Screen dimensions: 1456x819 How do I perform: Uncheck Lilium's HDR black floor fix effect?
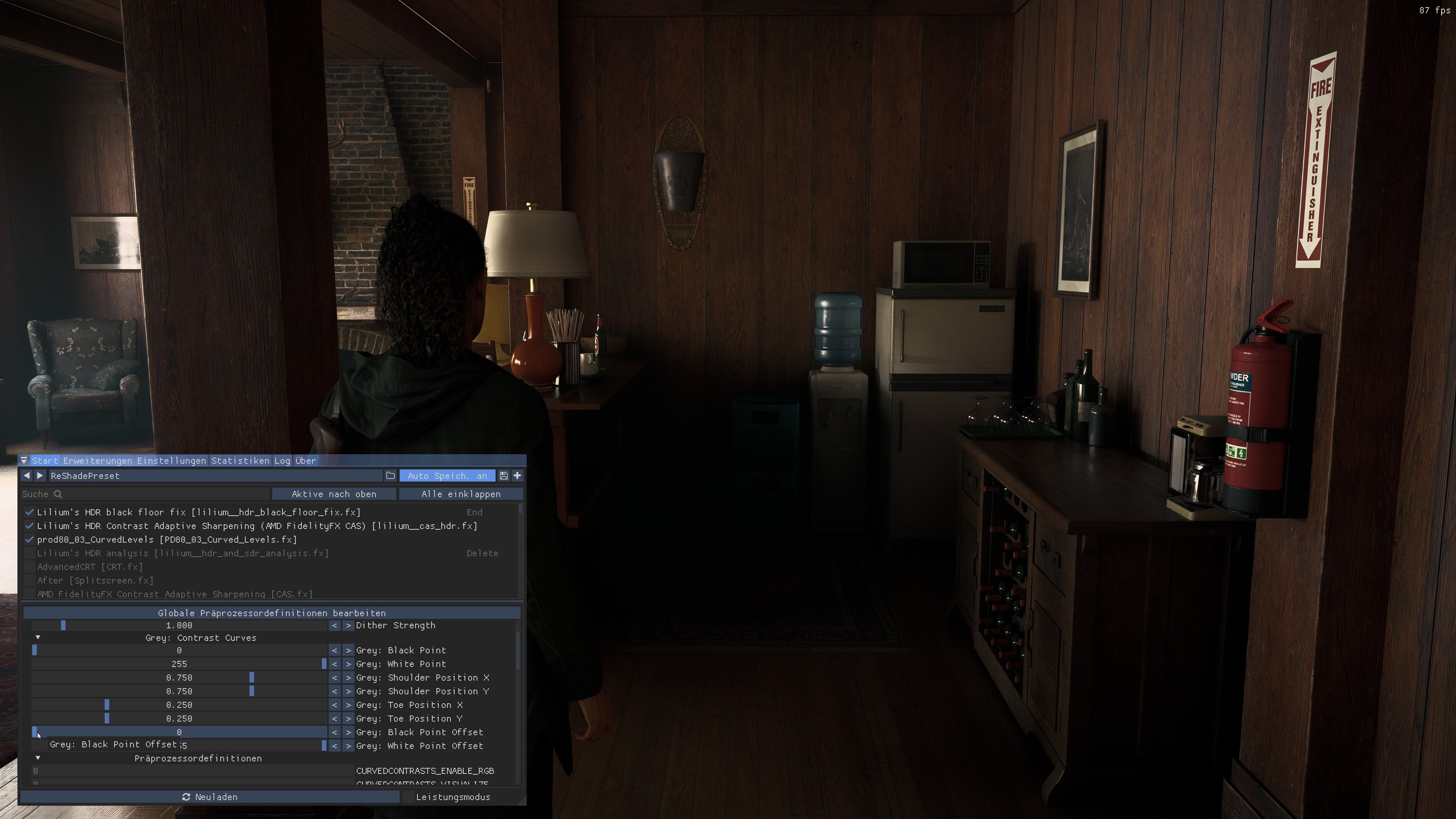tap(30, 512)
